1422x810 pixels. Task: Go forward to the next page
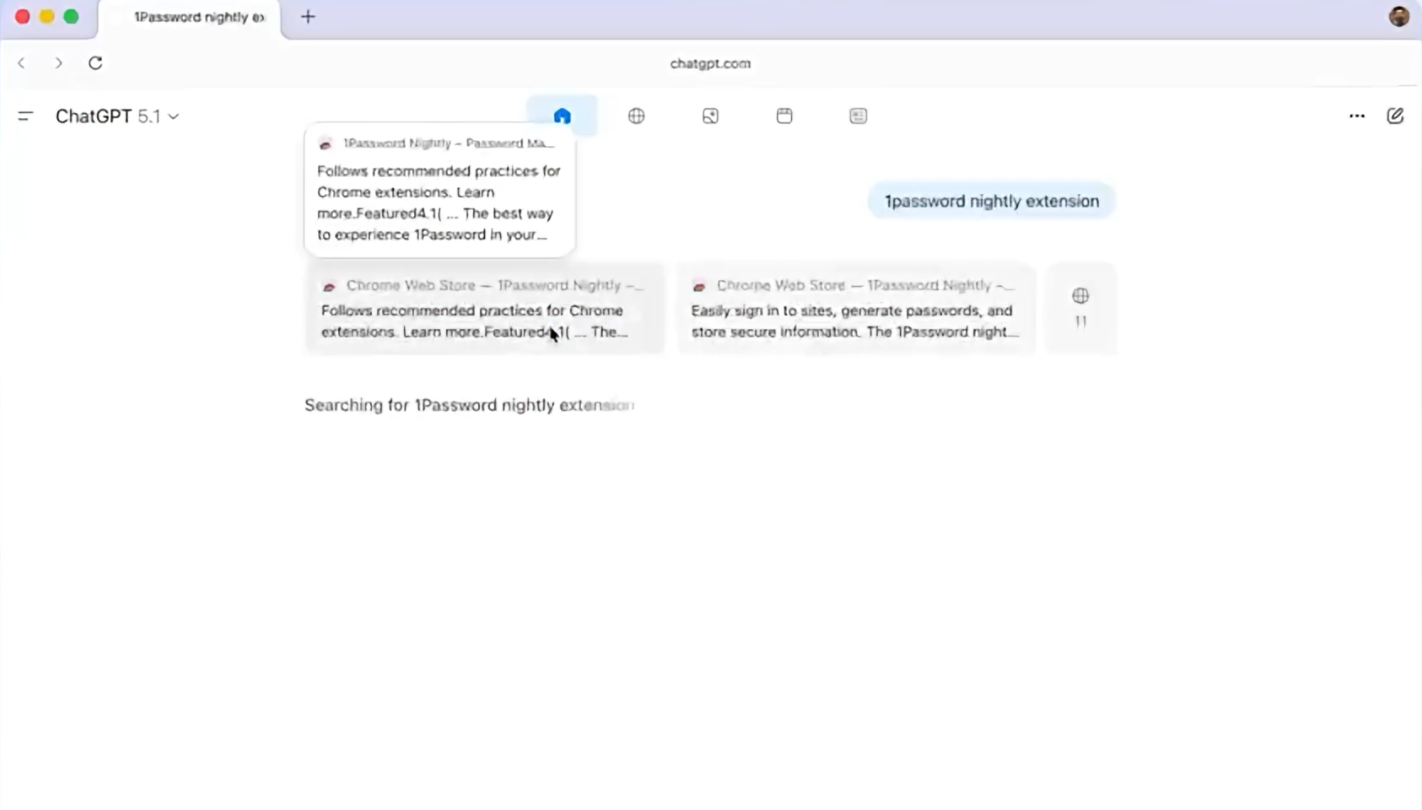point(59,63)
